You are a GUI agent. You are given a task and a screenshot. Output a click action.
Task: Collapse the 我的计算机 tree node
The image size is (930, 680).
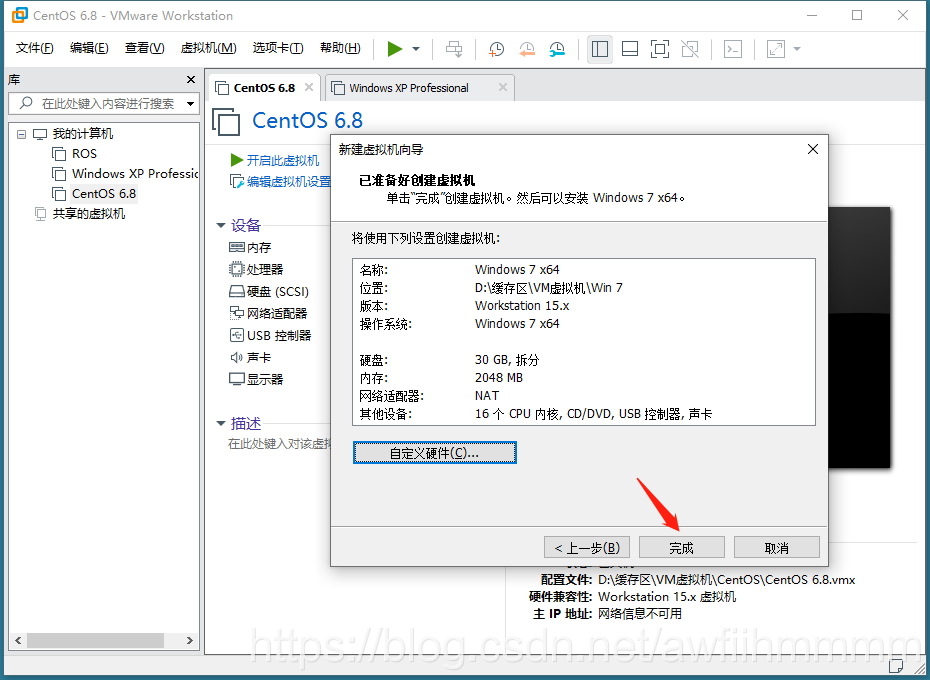pyautogui.click(x=21, y=134)
